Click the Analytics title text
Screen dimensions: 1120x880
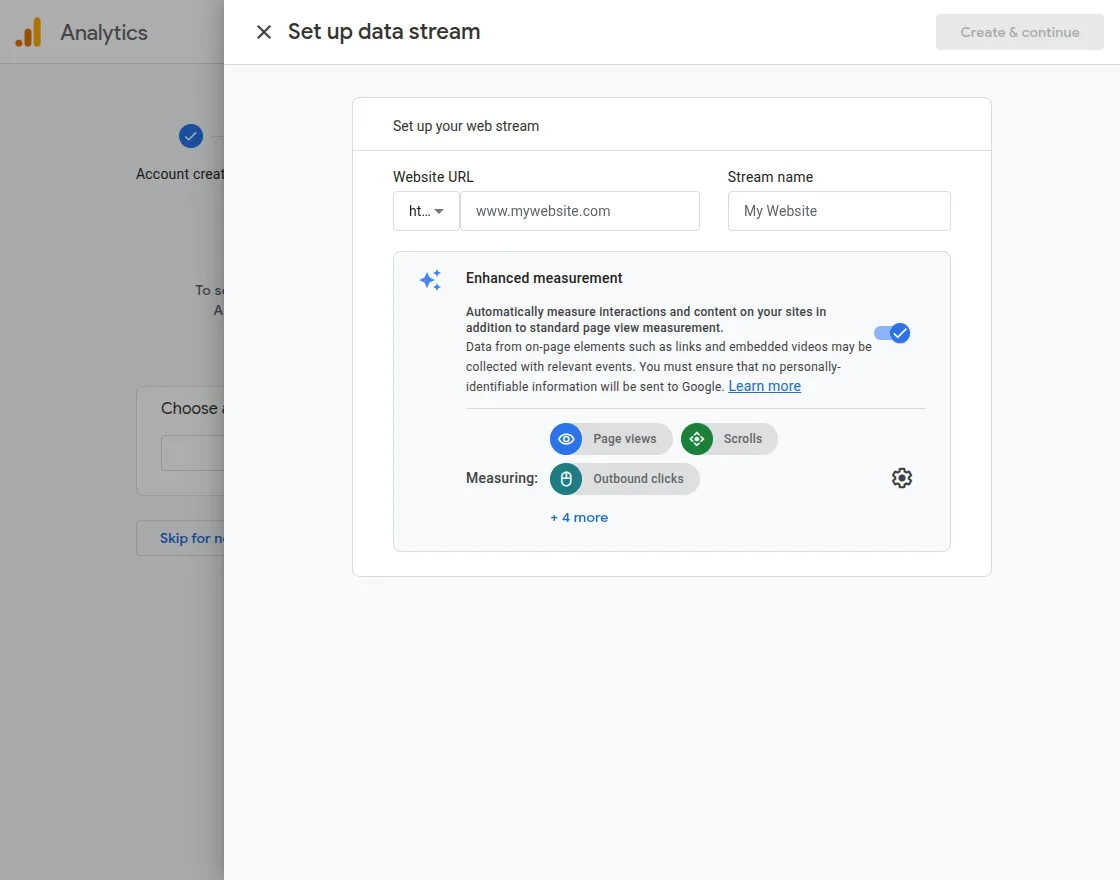pyautogui.click(x=104, y=33)
